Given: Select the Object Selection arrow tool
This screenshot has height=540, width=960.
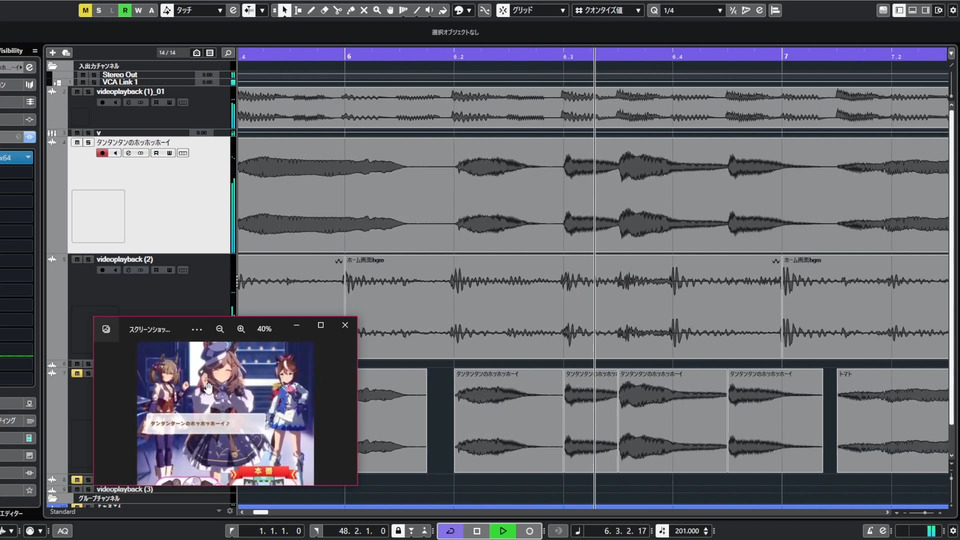Looking at the screenshot, I should 285,10.
